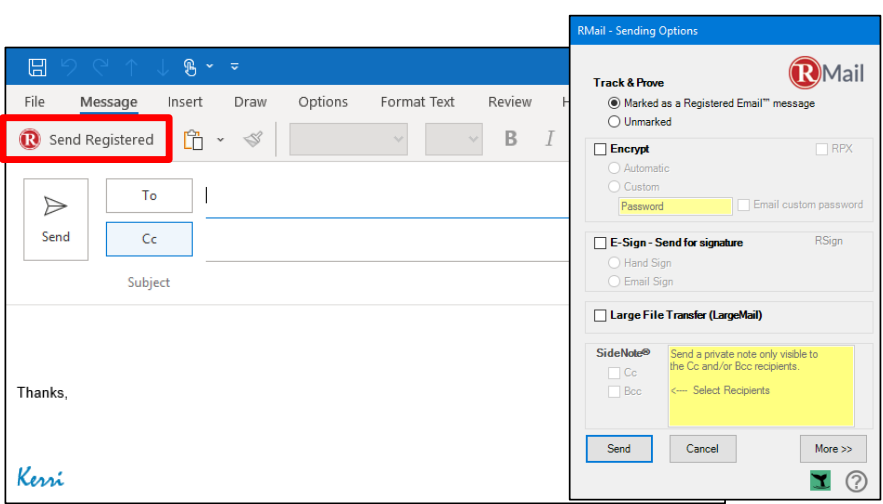Click the green icon beside the help button
Image resolution: width=883 pixels, height=504 pixels.
click(820, 481)
